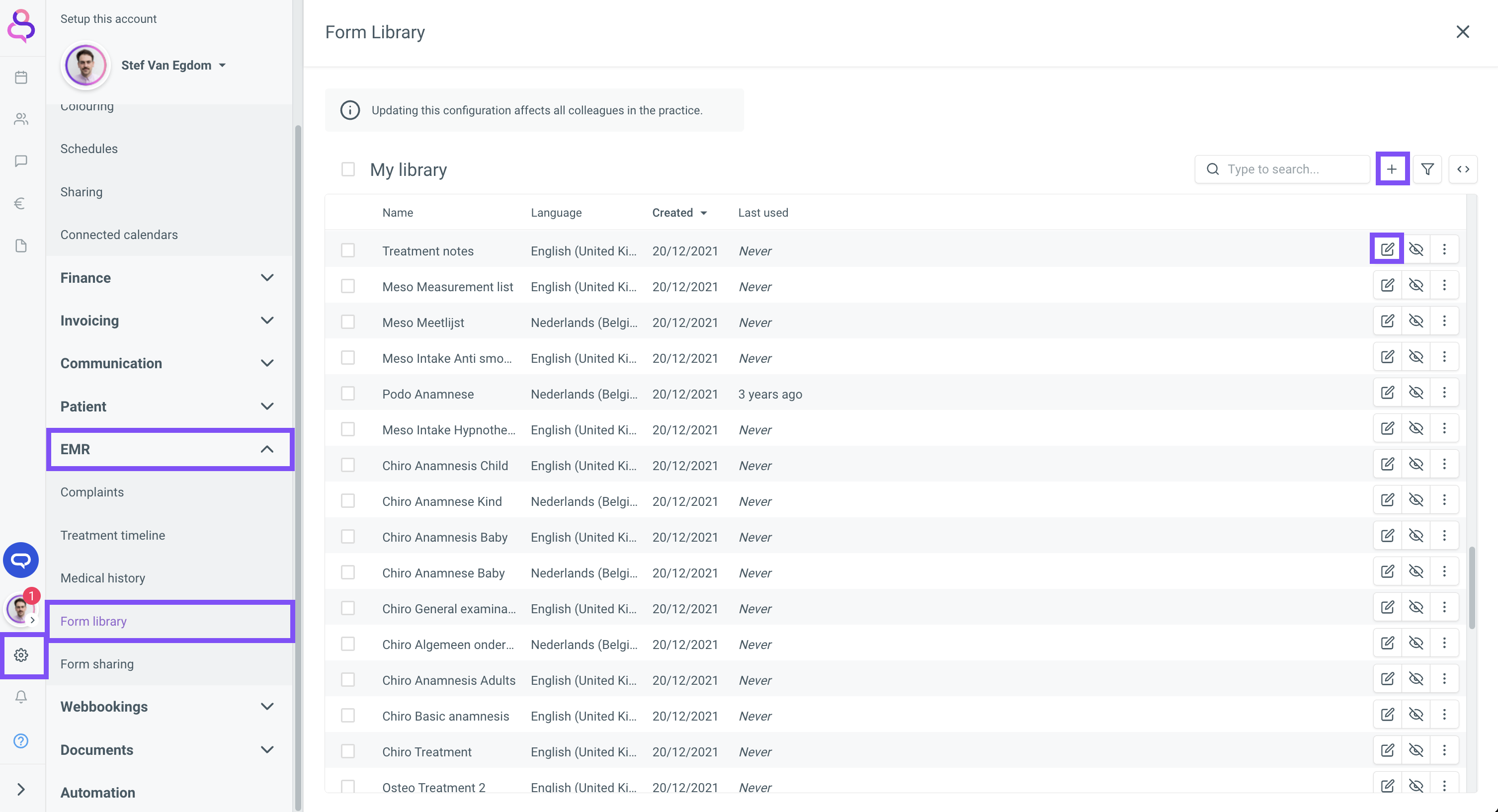This screenshot has width=1498, height=812.
Task: Tick the Treatment notes checkbox
Action: point(348,250)
